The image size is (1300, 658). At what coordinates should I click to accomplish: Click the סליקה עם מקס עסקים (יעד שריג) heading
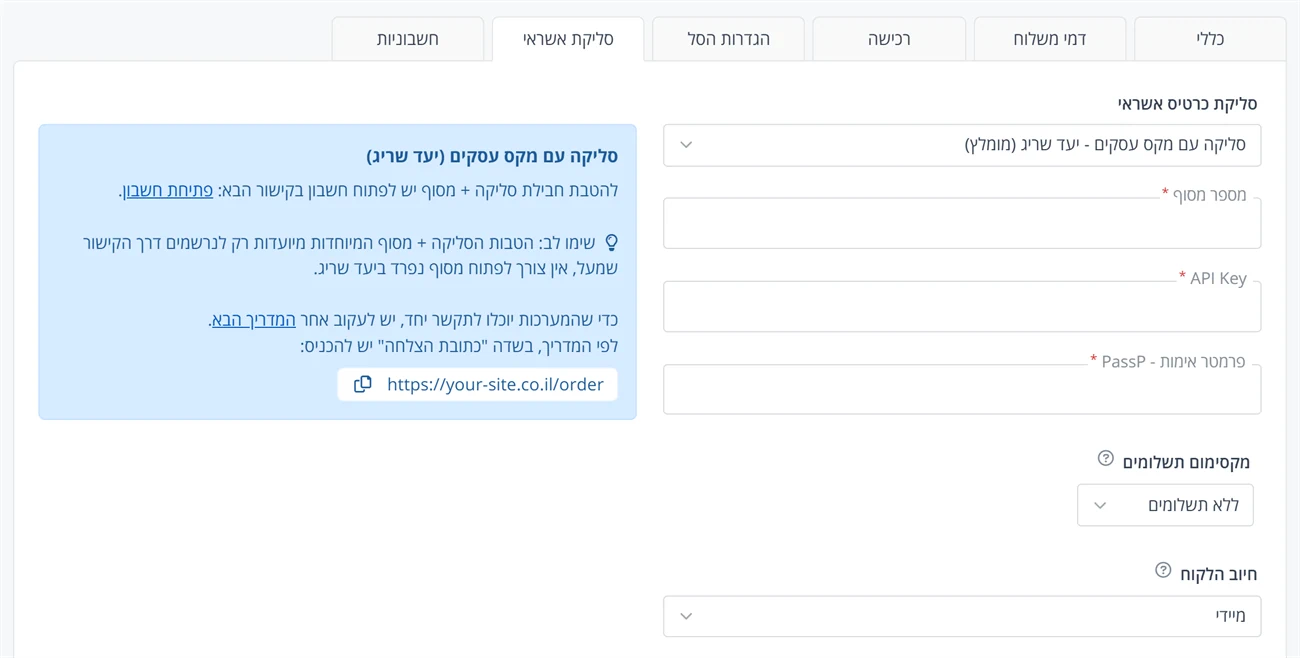click(x=492, y=156)
